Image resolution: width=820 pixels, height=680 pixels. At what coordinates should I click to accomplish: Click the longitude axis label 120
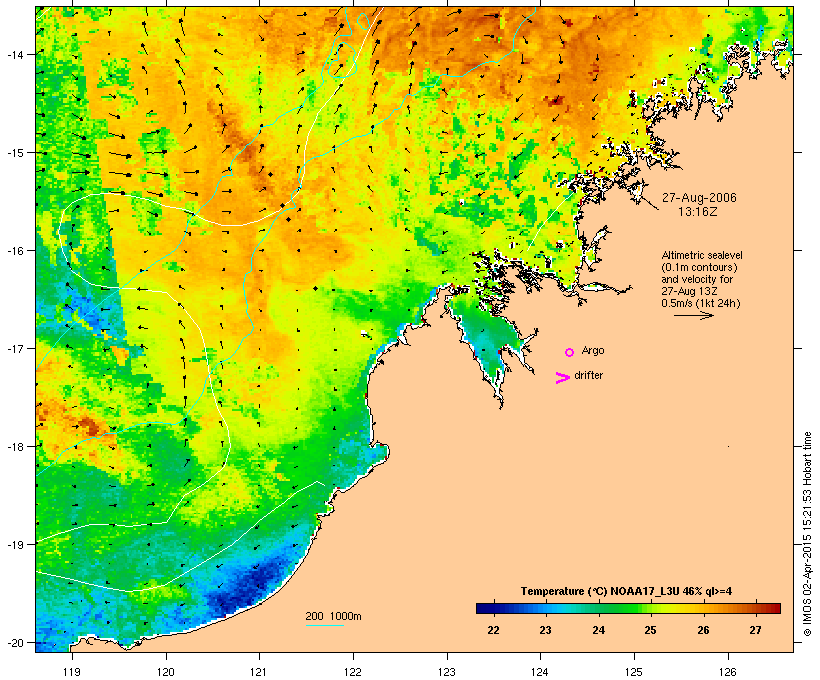166,672
